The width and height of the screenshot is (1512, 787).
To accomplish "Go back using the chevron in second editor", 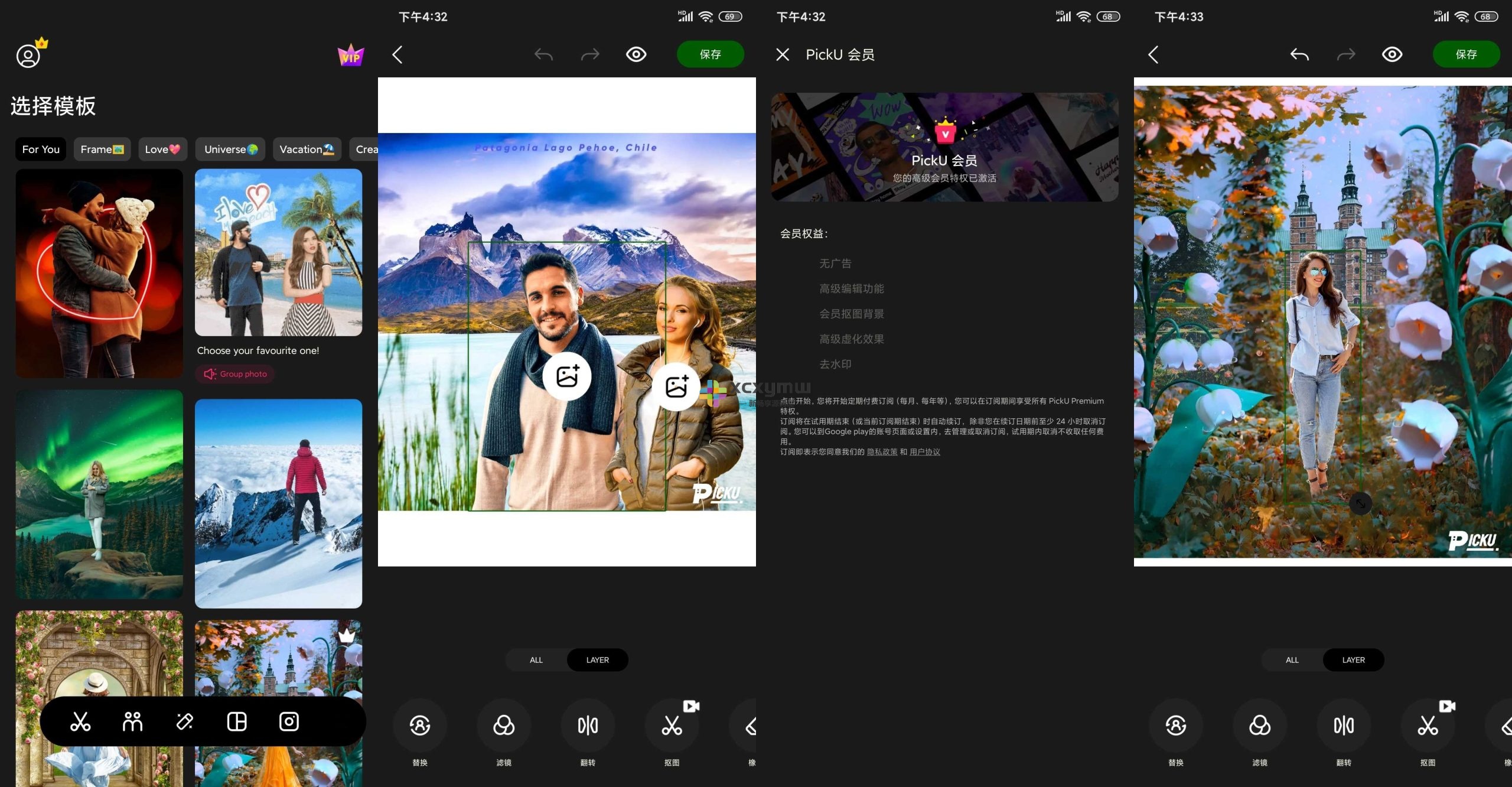I will tap(397, 55).
